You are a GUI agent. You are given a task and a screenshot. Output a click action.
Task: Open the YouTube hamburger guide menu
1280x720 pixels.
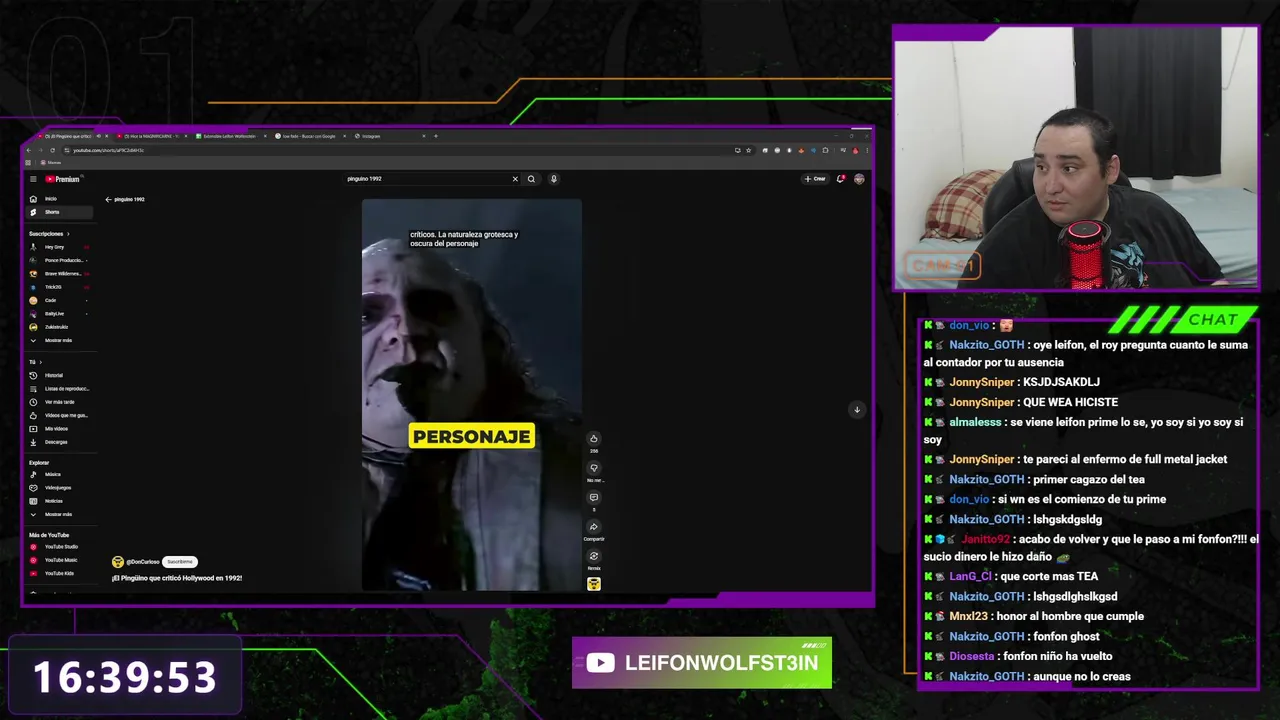pyautogui.click(x=33, y=179)
